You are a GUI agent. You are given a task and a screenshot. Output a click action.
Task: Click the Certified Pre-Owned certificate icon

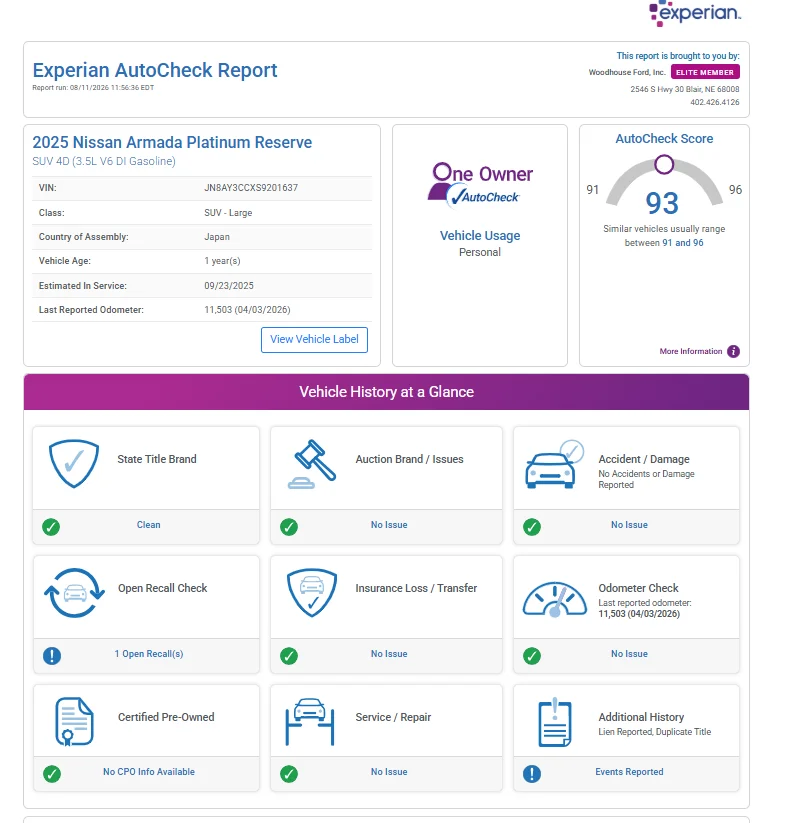click(x=74, y=721)
